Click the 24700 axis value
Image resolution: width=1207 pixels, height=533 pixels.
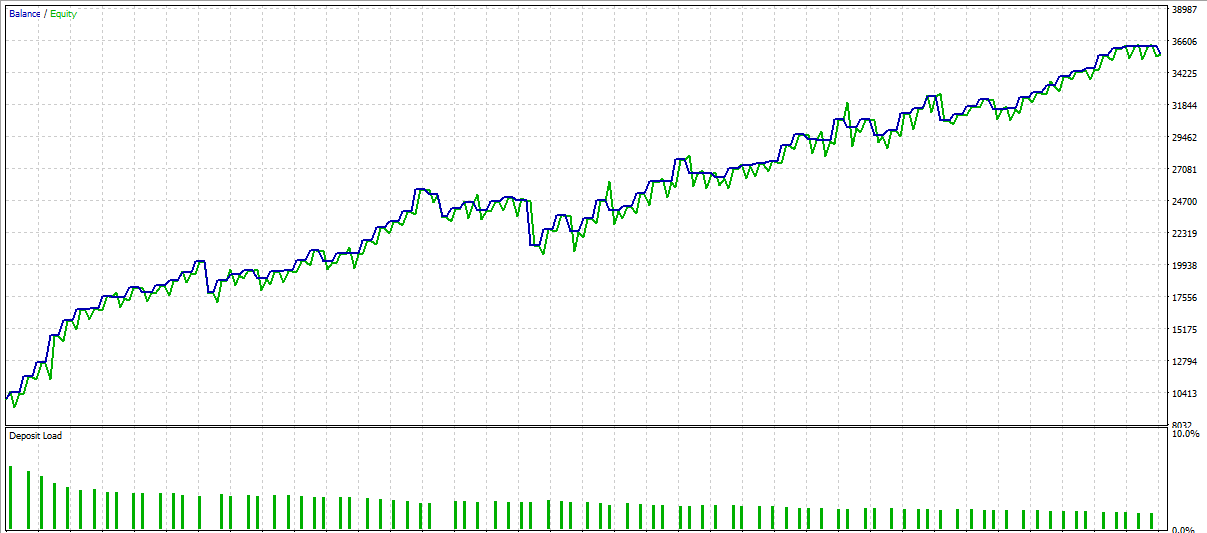click(1184, 202)
